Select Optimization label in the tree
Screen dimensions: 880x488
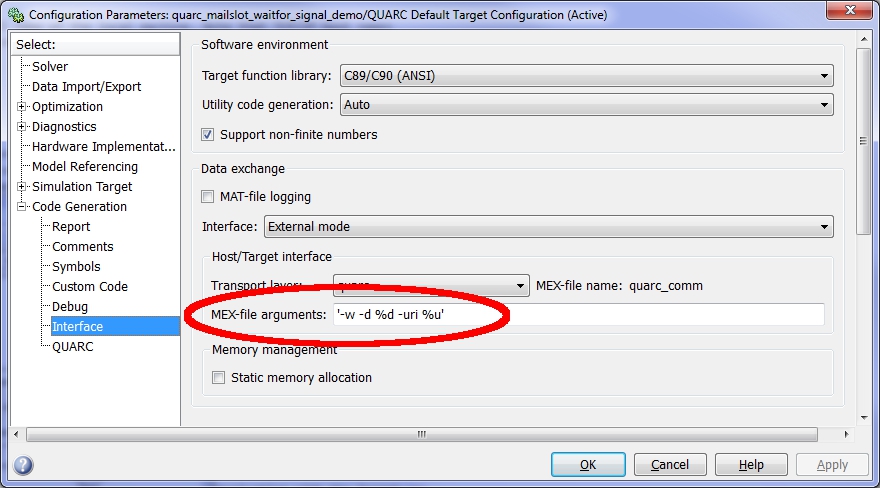click(67, 107)
